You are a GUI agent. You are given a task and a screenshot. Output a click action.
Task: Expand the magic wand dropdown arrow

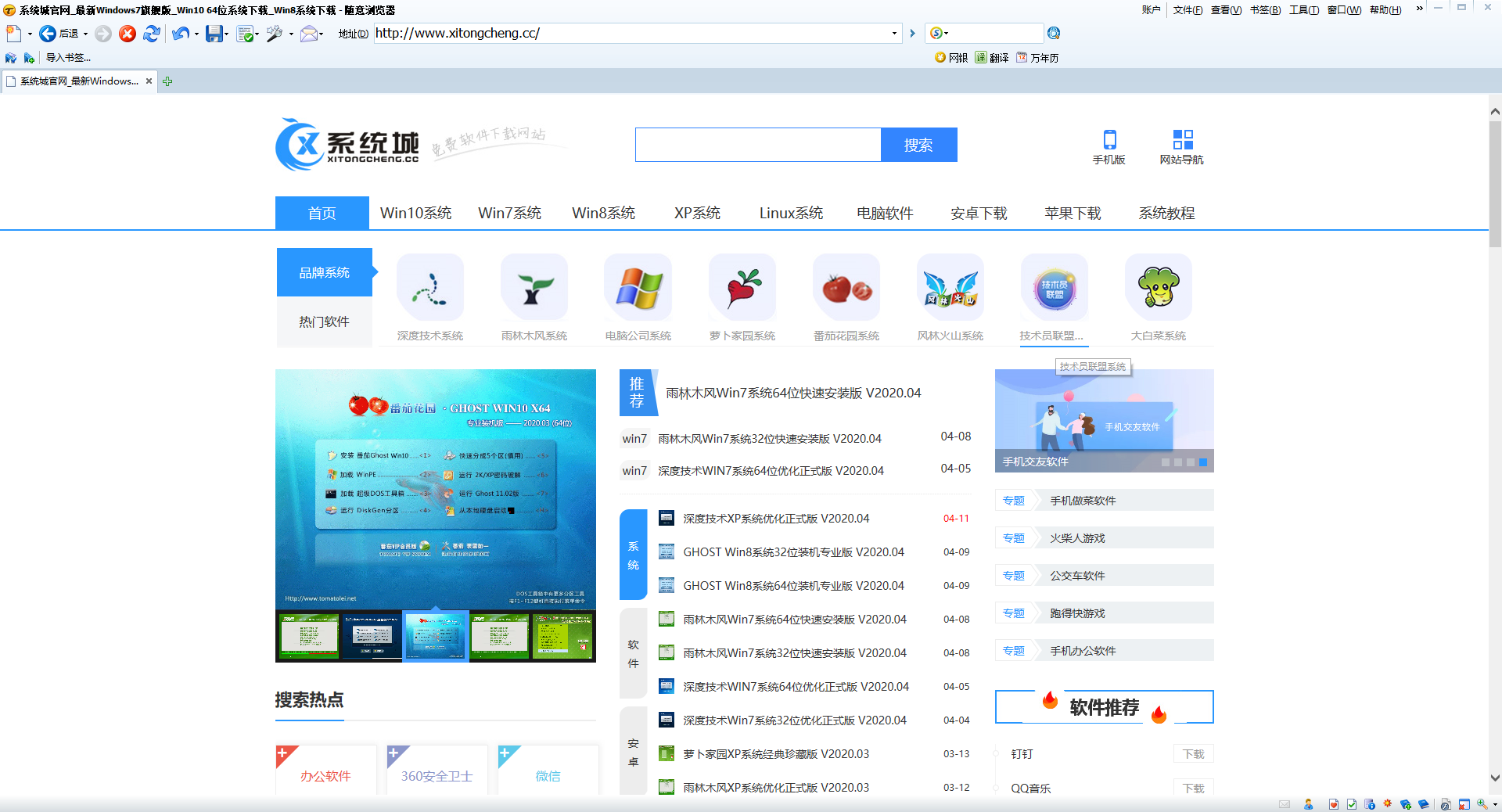(291, 34)
